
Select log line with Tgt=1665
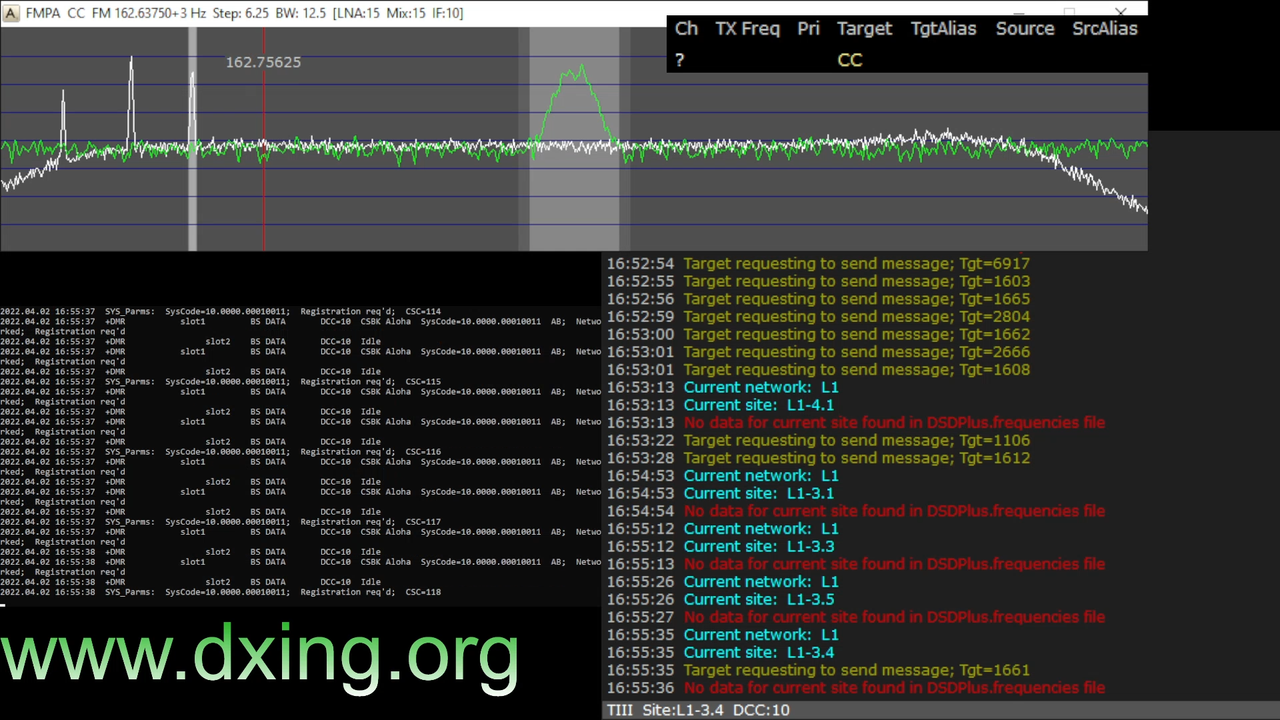click(818, 299)
